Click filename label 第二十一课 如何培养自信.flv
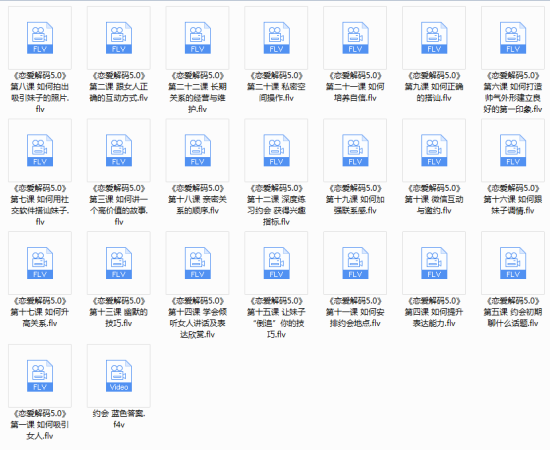This screenshot has height=450, width=550. click(x=355, y=87)
